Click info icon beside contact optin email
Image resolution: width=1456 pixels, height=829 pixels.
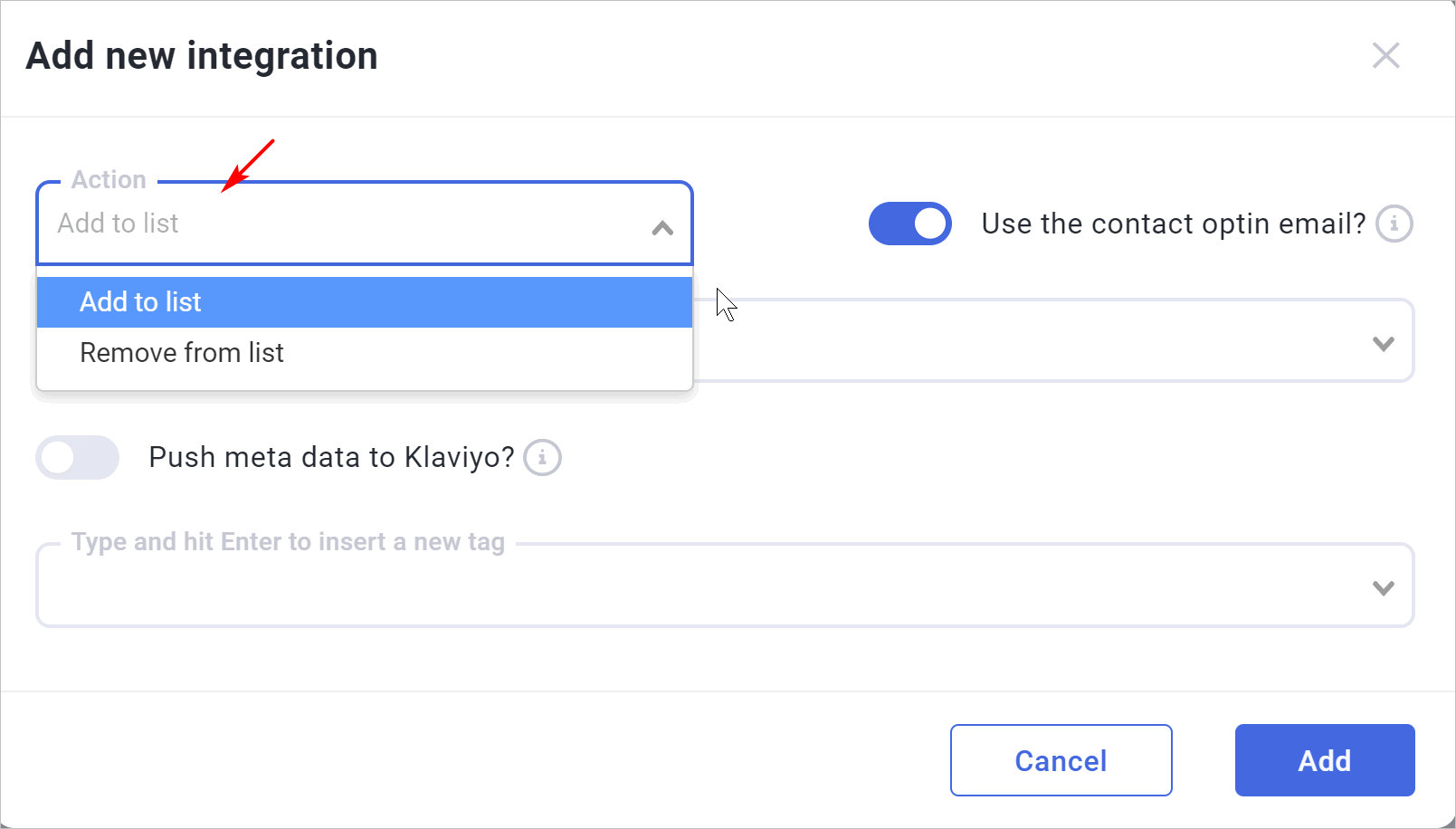1394,224
